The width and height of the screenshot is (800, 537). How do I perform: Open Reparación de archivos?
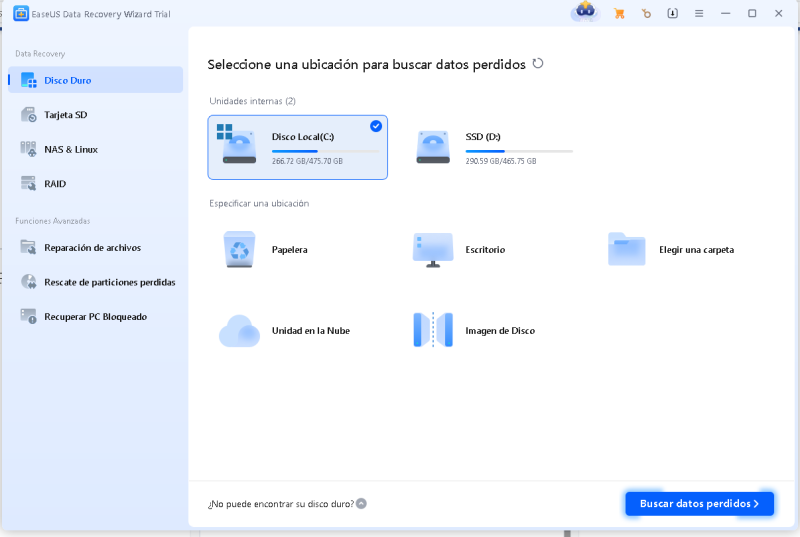pos(92,247)
